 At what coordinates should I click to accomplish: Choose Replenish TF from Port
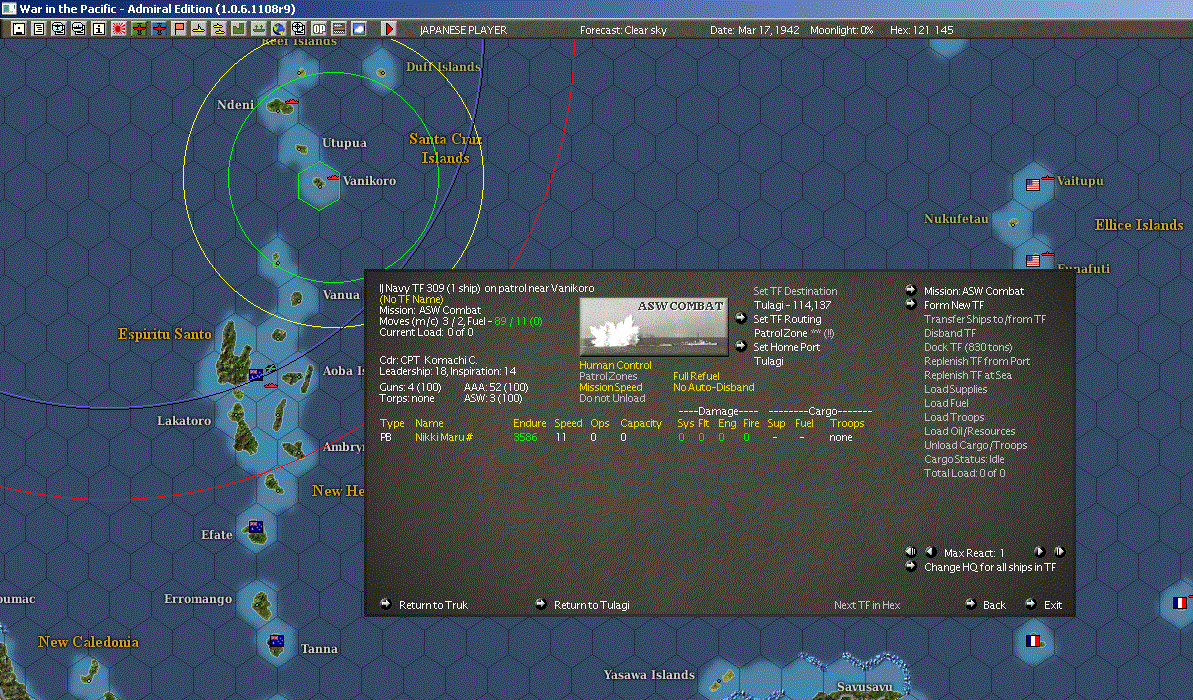pyautogui.click(x=977, y=361)
